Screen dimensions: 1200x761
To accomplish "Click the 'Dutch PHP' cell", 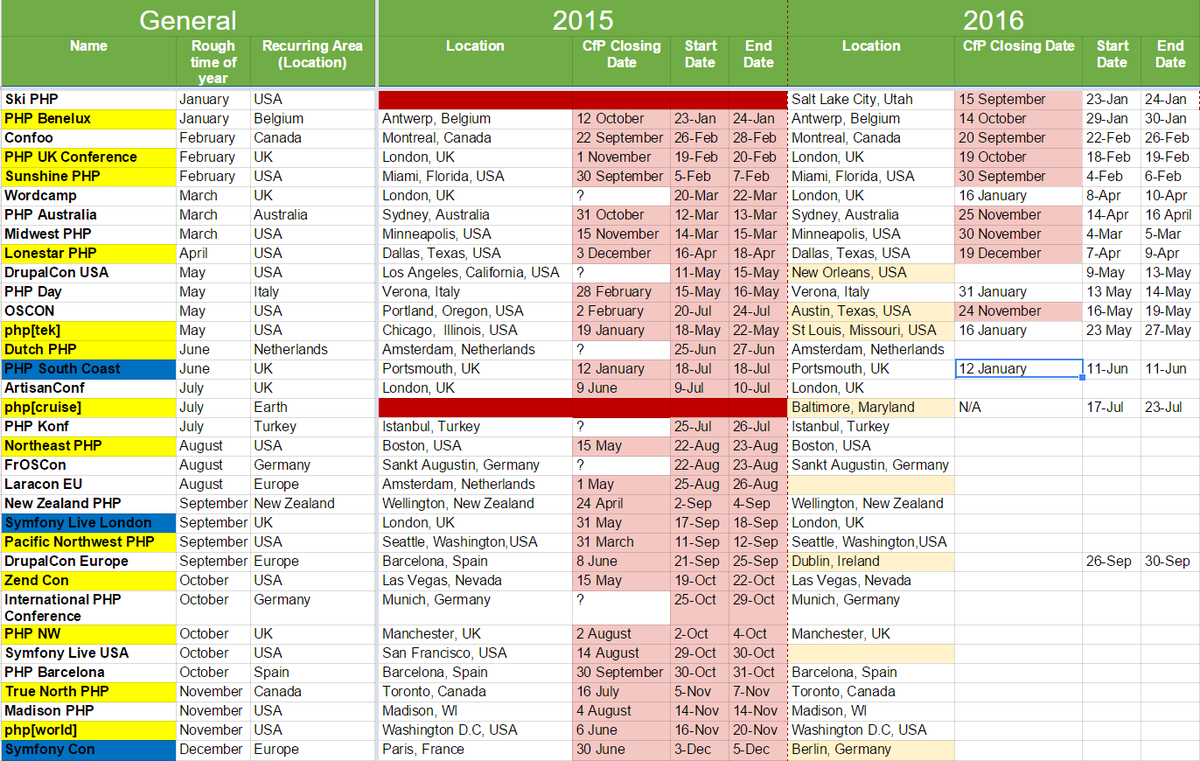I will (89, 349).
